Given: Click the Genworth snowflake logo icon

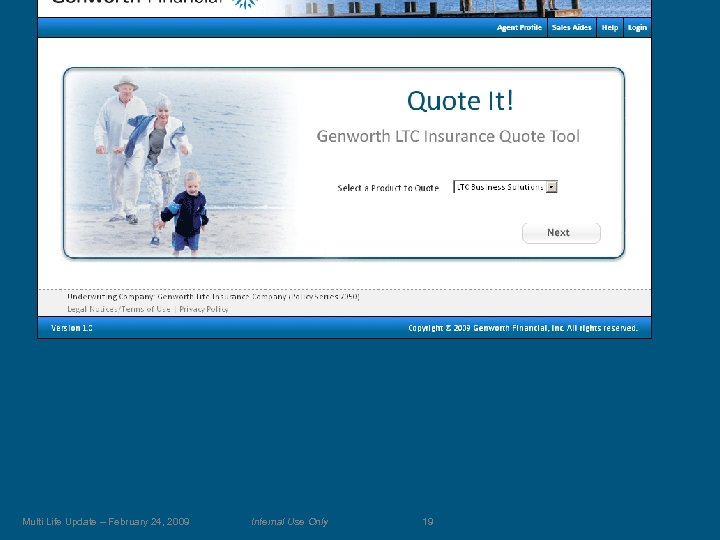Looking at the screenshot, I should (x=244, y=4).
